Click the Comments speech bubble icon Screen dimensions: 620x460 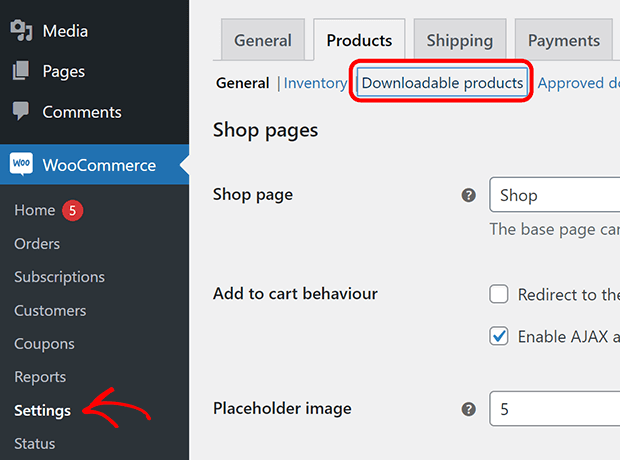click(x=21, y=111)
